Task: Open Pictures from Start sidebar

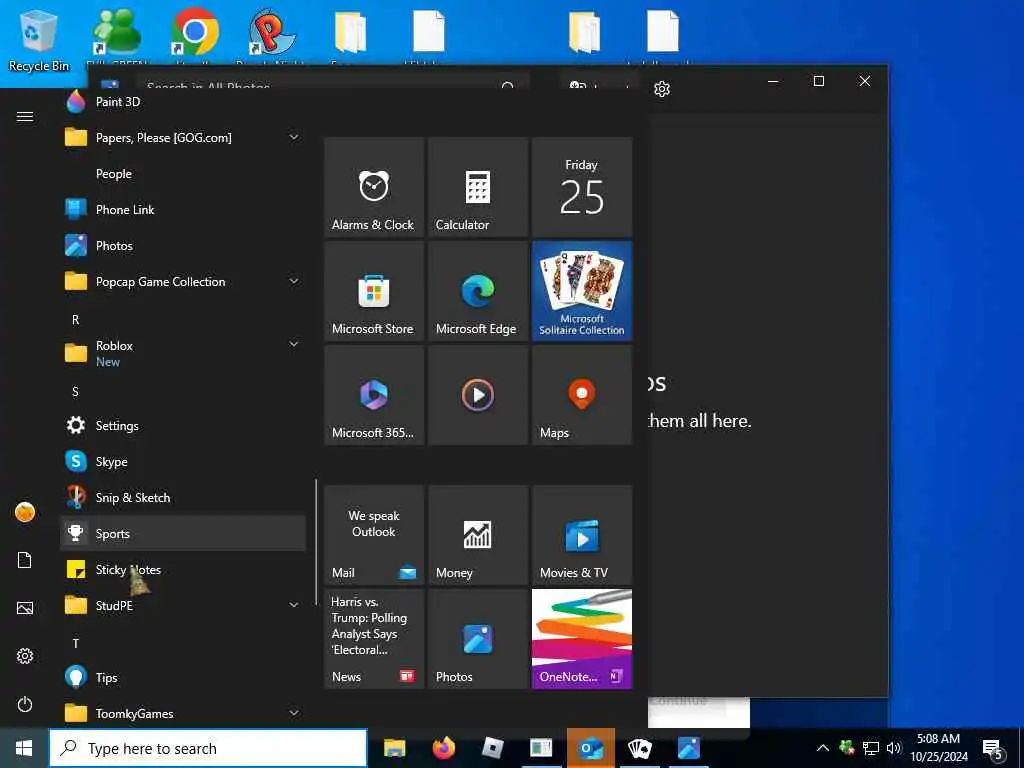Action: tap(25, 608)
